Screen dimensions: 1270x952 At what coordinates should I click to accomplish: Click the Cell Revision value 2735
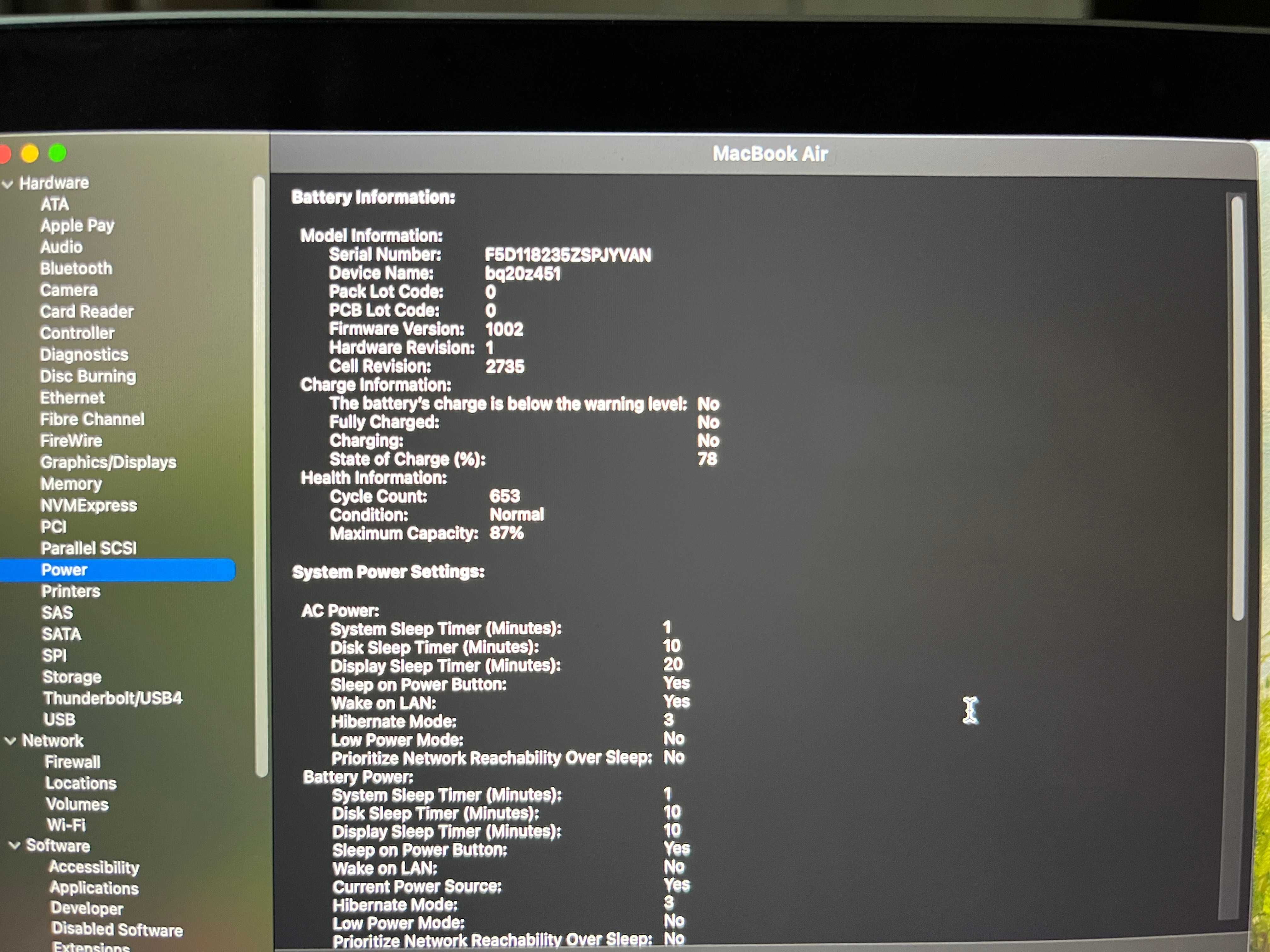coord(505,367)
